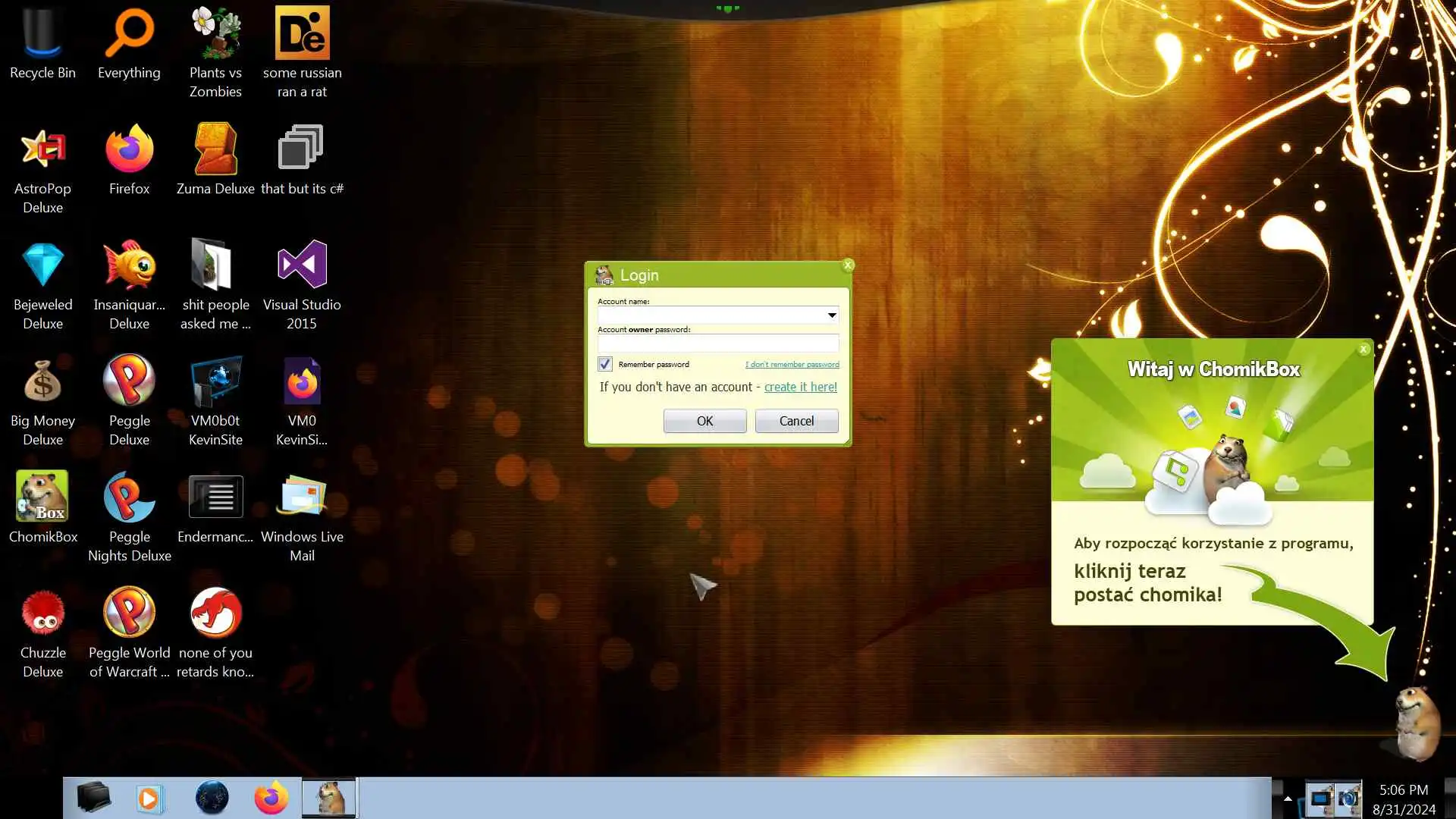The image size is (1456, 819).
Task: Open the Everything search icon
Action: click(x=129, y=34)
